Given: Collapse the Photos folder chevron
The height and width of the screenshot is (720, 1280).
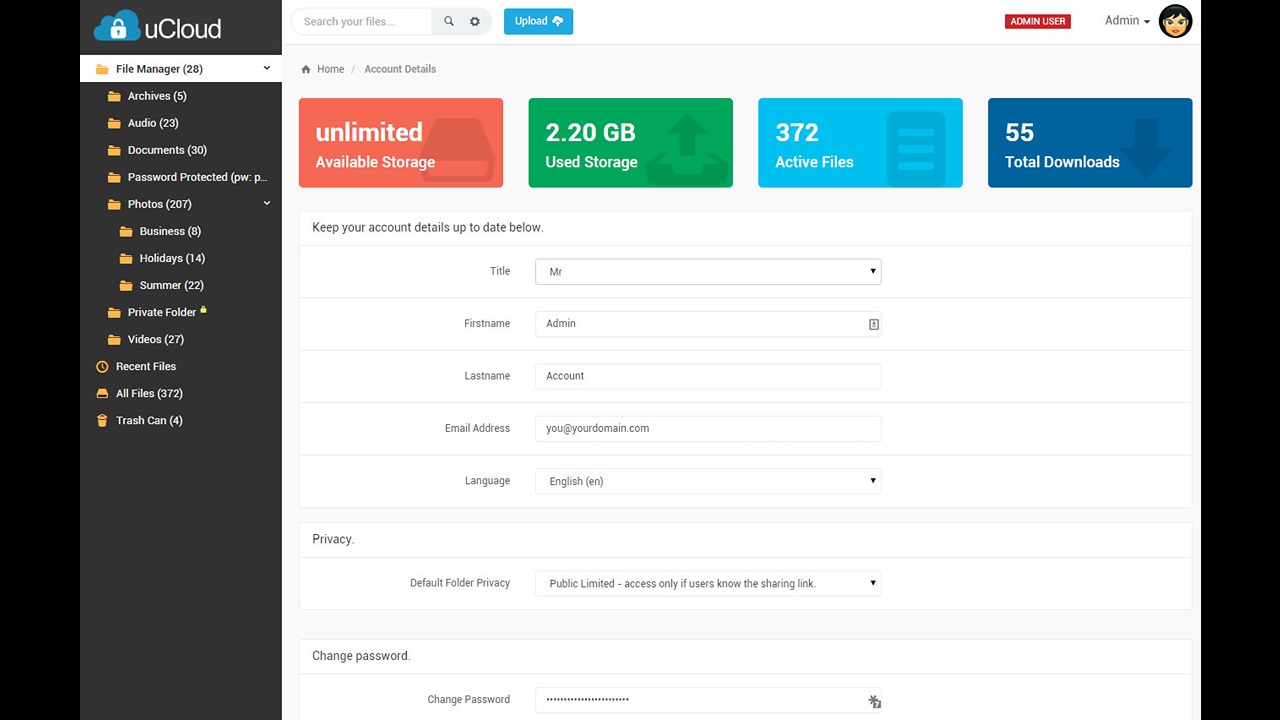Looking at the screenshot, I should point(267,204).
